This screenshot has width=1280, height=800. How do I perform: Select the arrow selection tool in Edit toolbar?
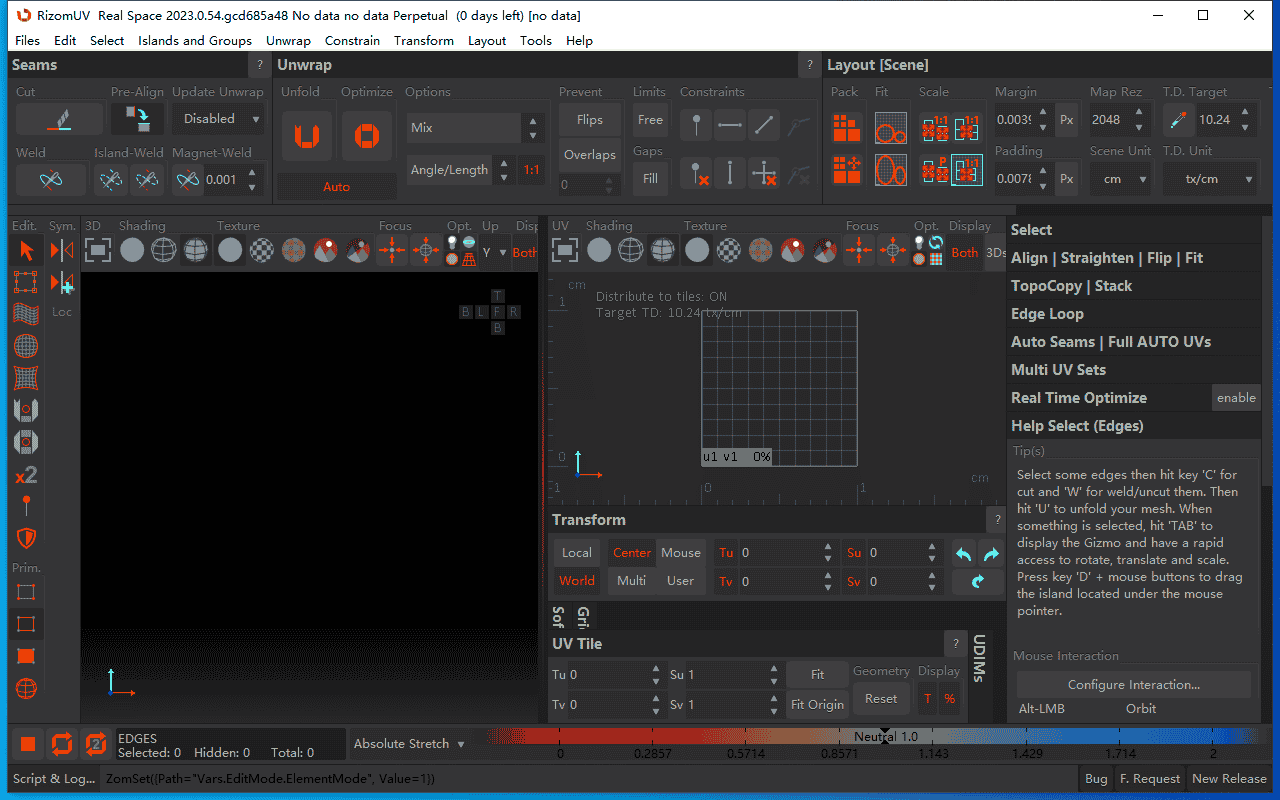click(x=26, y=250)
